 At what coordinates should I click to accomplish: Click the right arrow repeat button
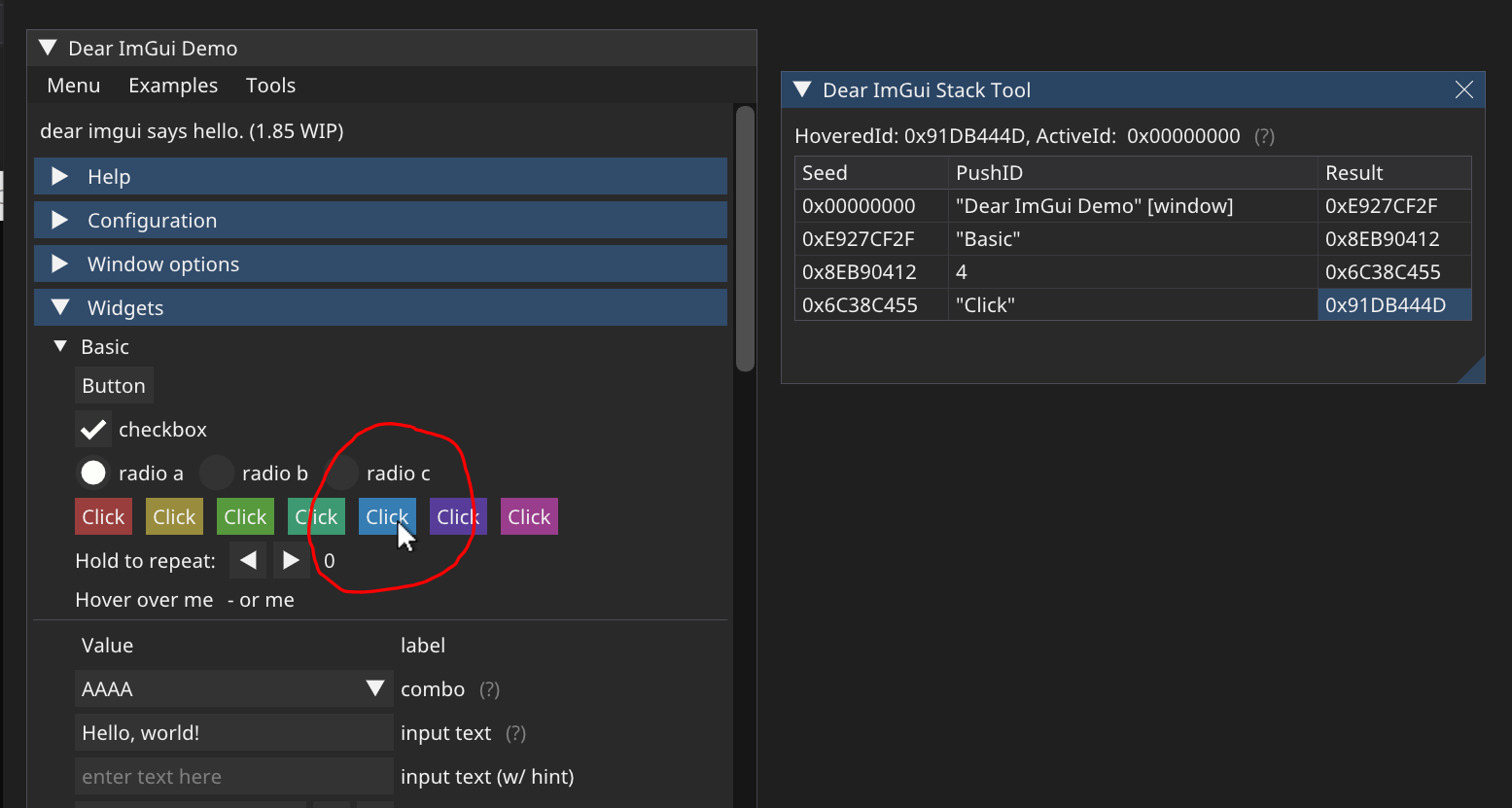pos(291,560)
